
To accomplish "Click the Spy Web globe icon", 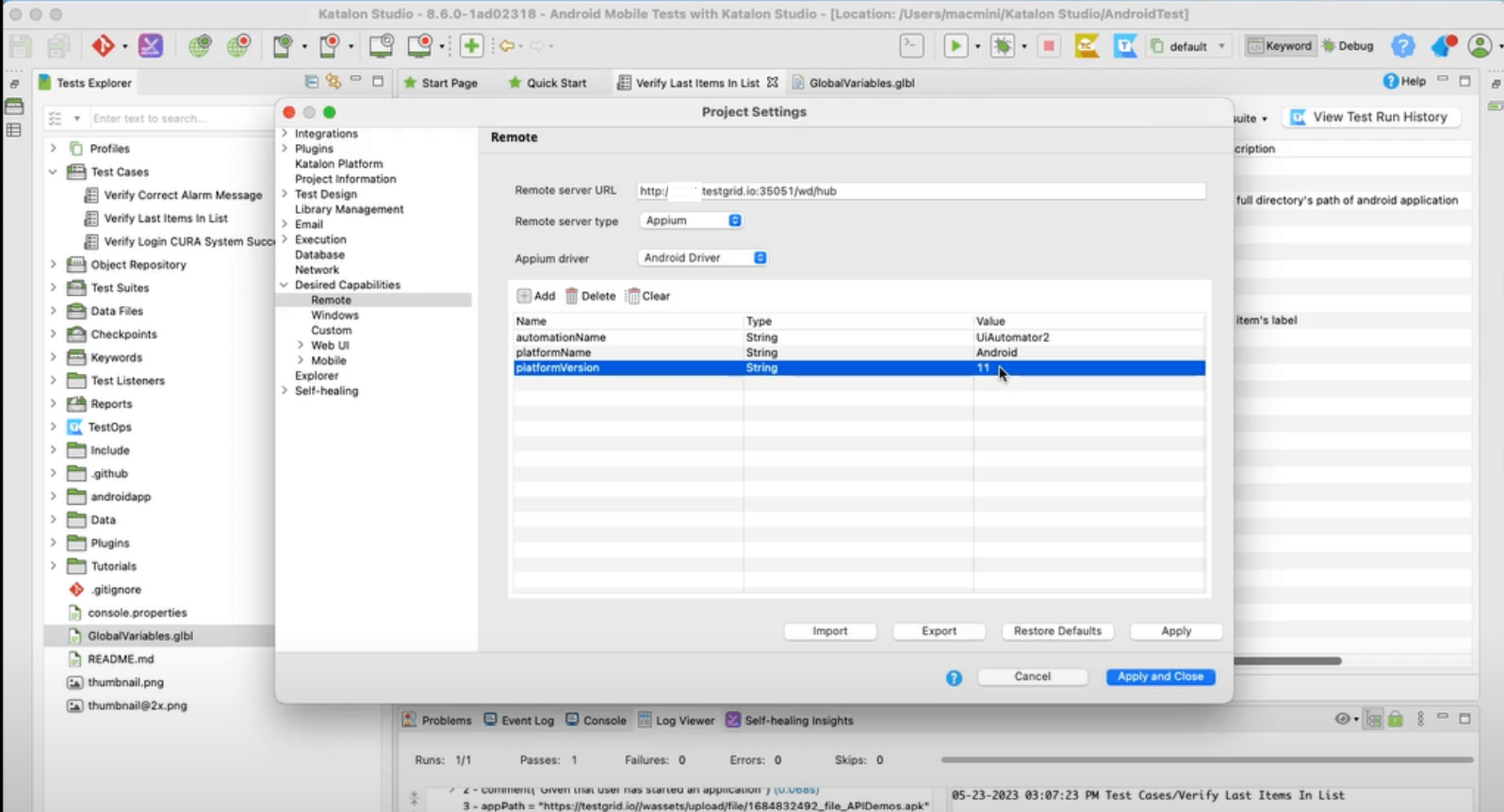I will pyautogui.click(x=199, y=45).
